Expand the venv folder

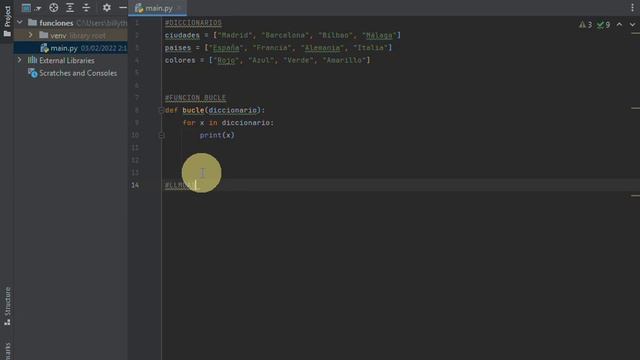30,35
